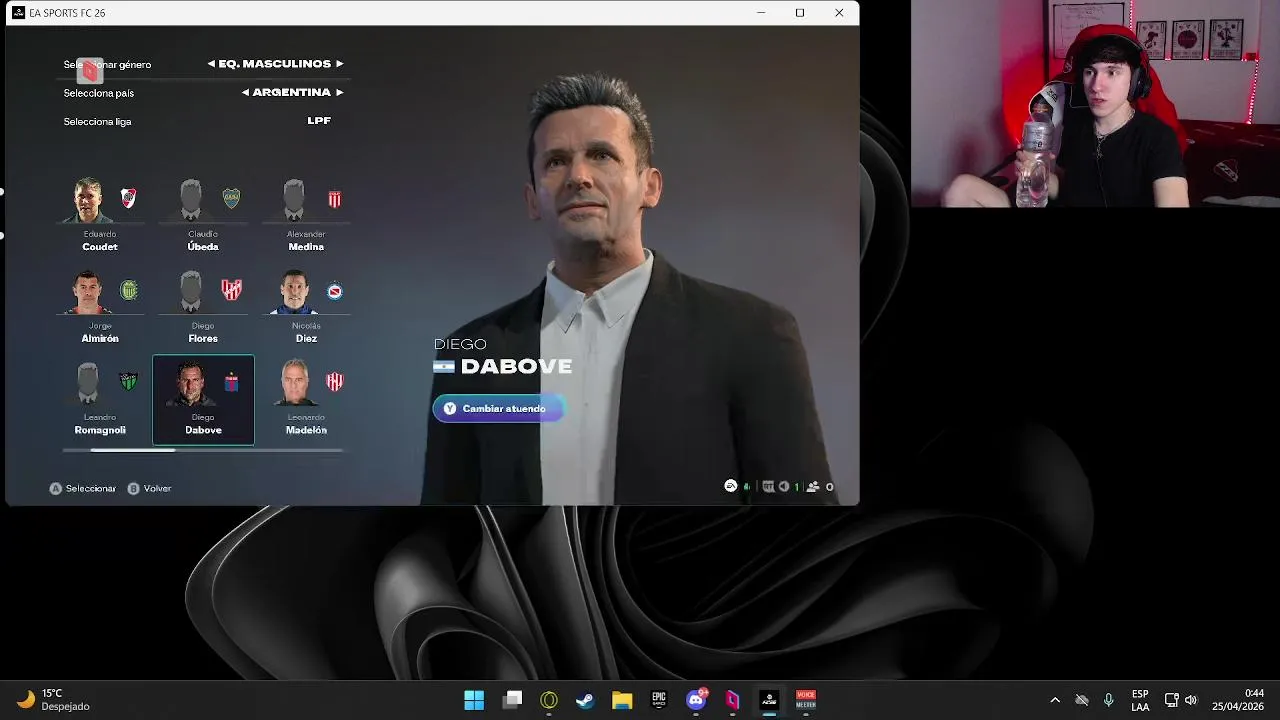Click the speaker voice chat icon
The width and height of the screenshot is (1280, 720).
pyautogui.click(x=785, y=487)
